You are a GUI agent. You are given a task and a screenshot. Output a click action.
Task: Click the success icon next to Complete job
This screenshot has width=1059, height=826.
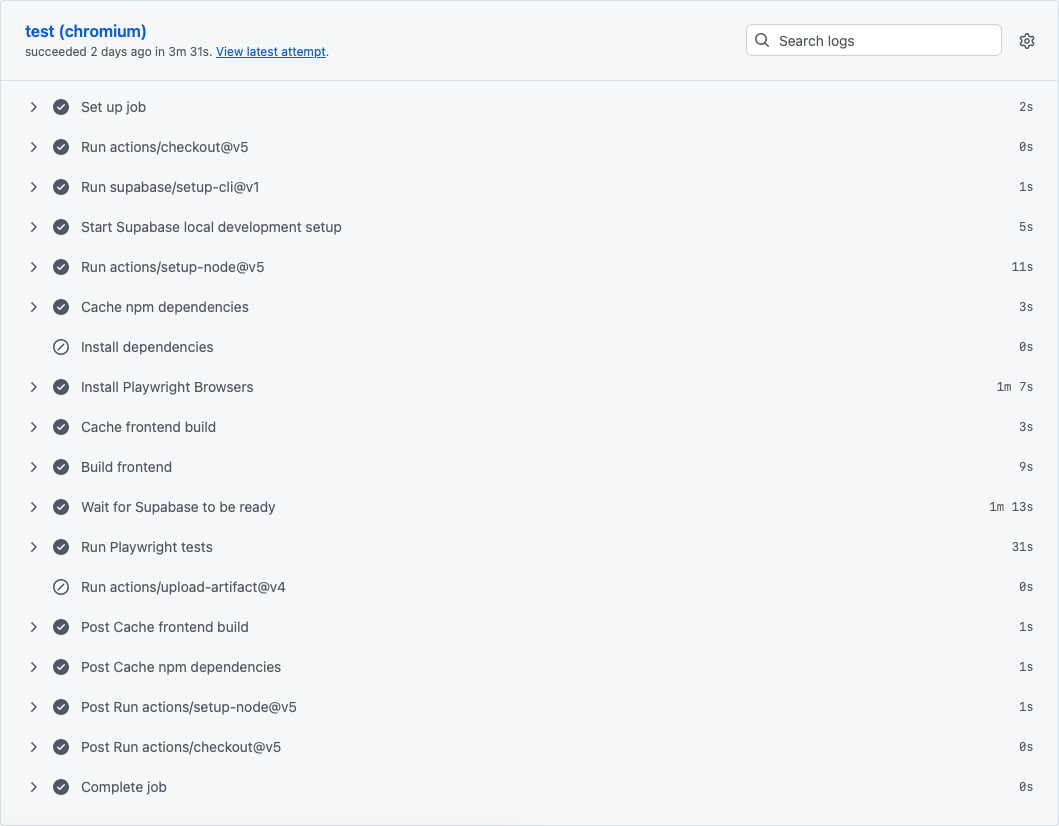tap(61, 786)
